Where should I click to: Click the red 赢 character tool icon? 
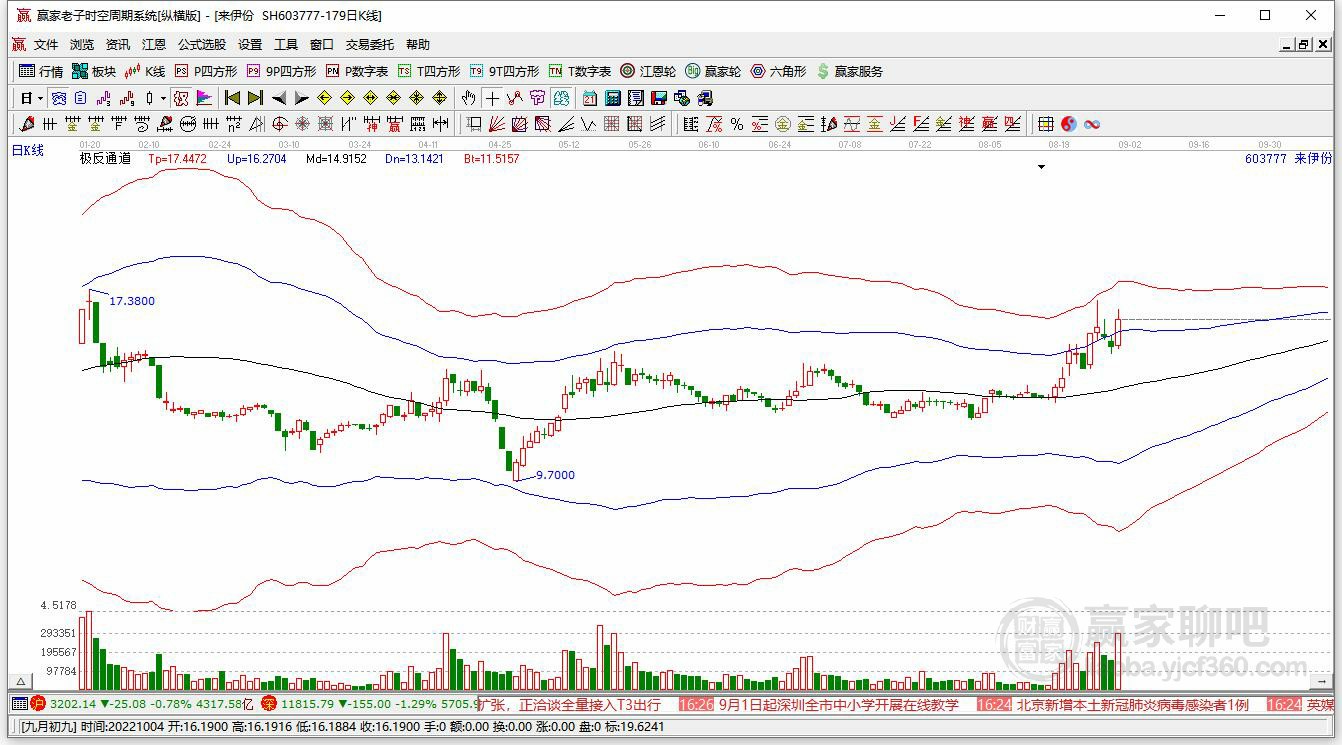(x=394, y=124)
